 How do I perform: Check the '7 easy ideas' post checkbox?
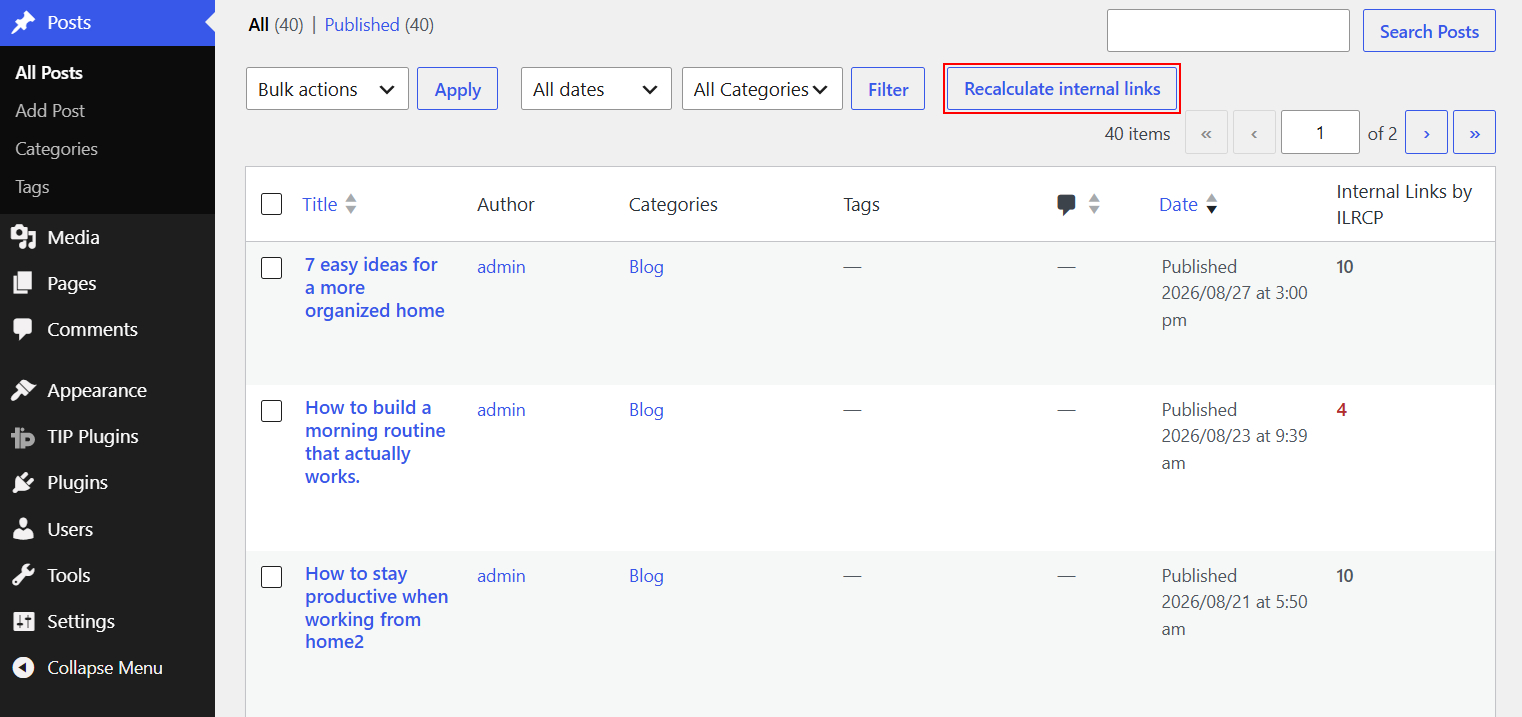pos(271,267)
